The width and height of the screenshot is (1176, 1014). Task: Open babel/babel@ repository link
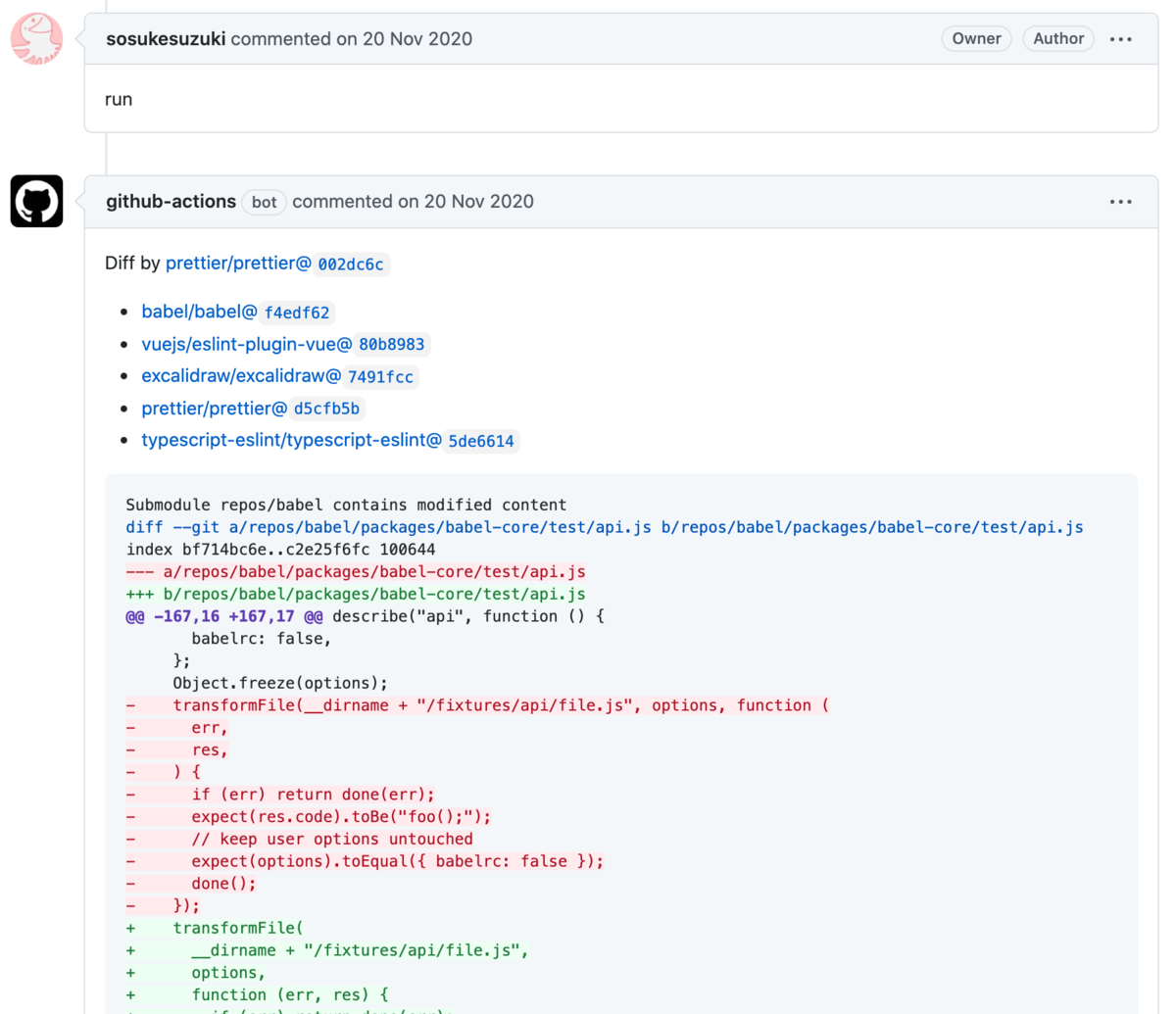[x=199, y=312]
